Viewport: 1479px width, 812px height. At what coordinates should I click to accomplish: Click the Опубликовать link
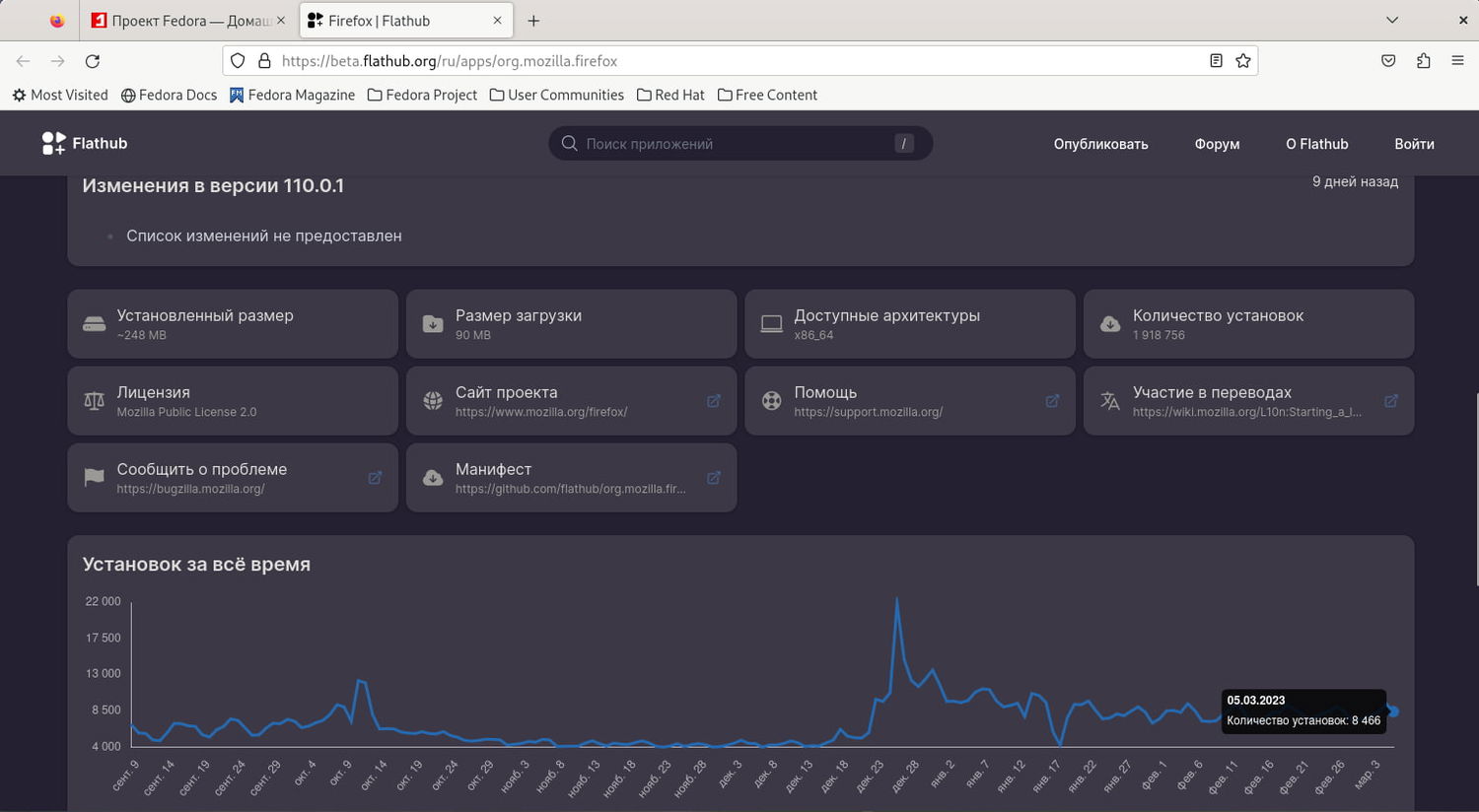(1100, 144)
